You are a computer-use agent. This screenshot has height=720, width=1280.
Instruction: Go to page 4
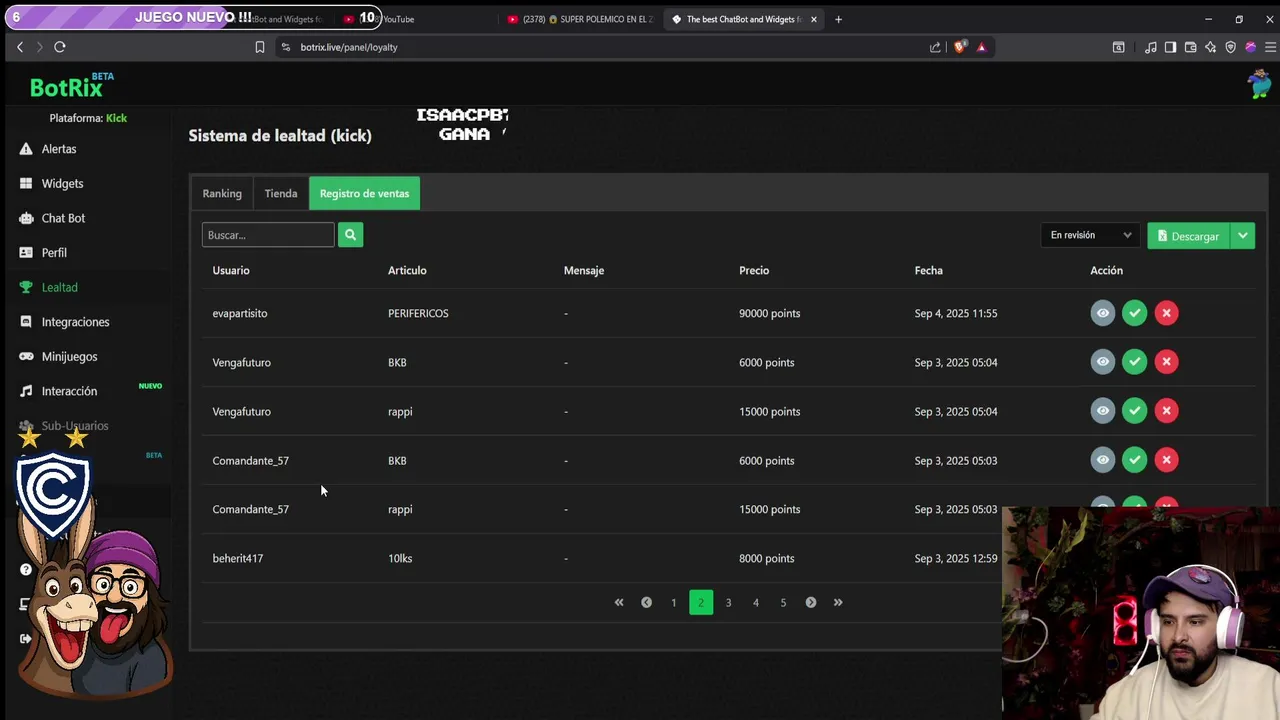coord(756,602)
